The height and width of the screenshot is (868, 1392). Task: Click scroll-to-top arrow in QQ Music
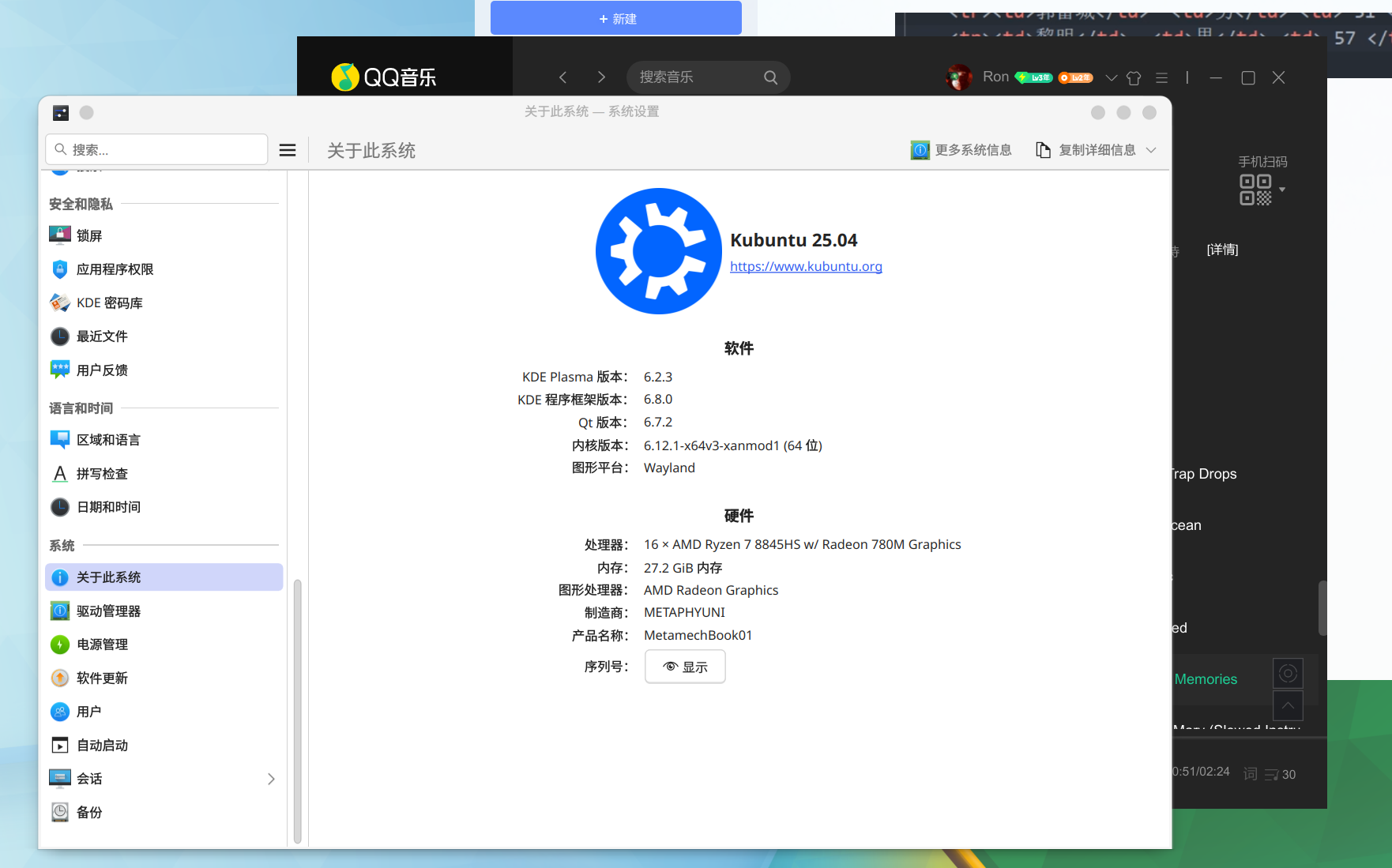(x=1288, y=705)
